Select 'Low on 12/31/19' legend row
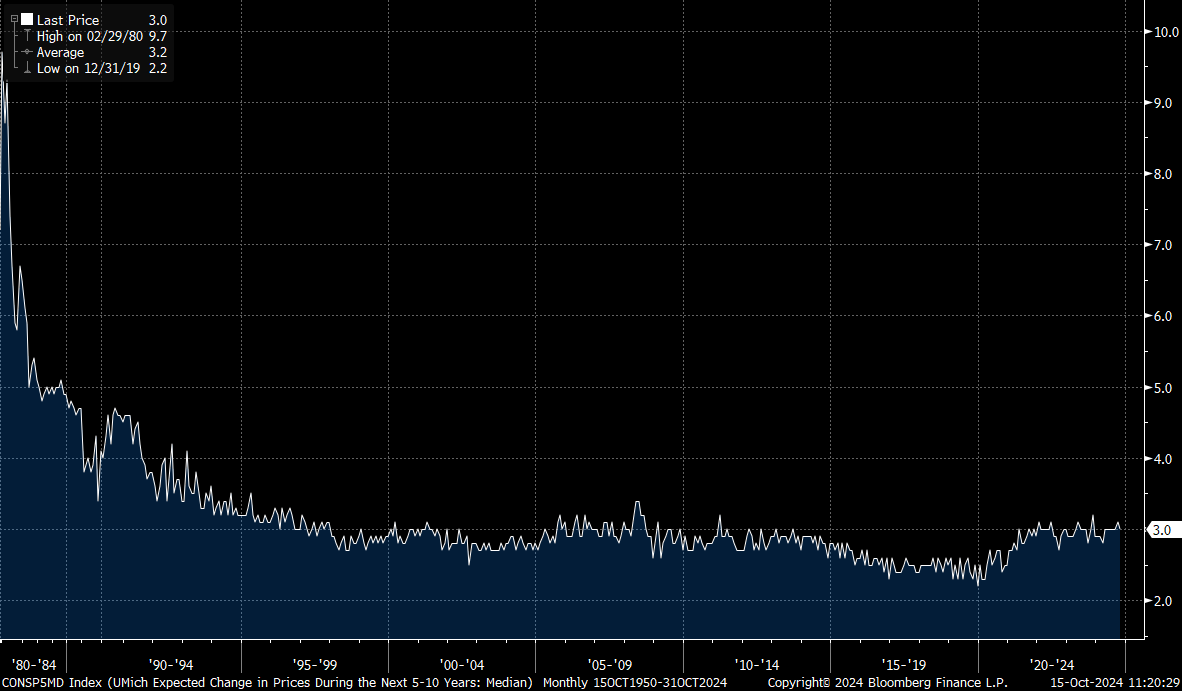 (x=88, y=69)
